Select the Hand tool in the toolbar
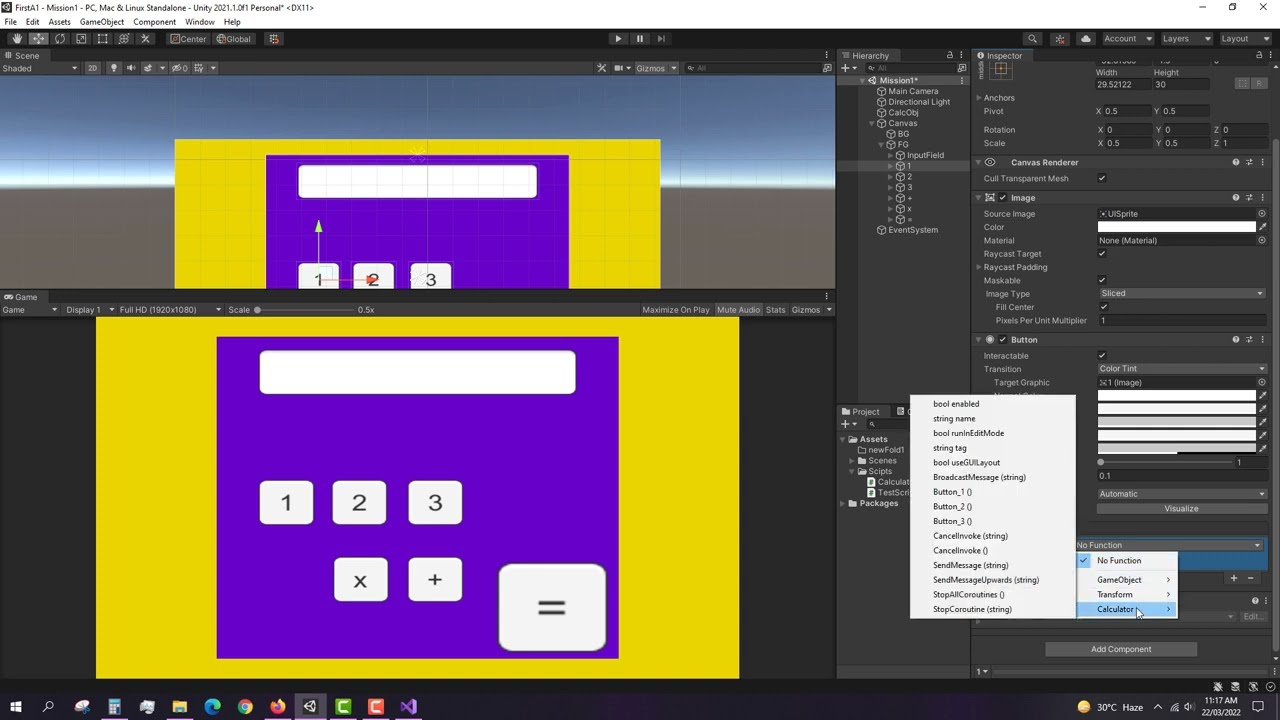 17,39
